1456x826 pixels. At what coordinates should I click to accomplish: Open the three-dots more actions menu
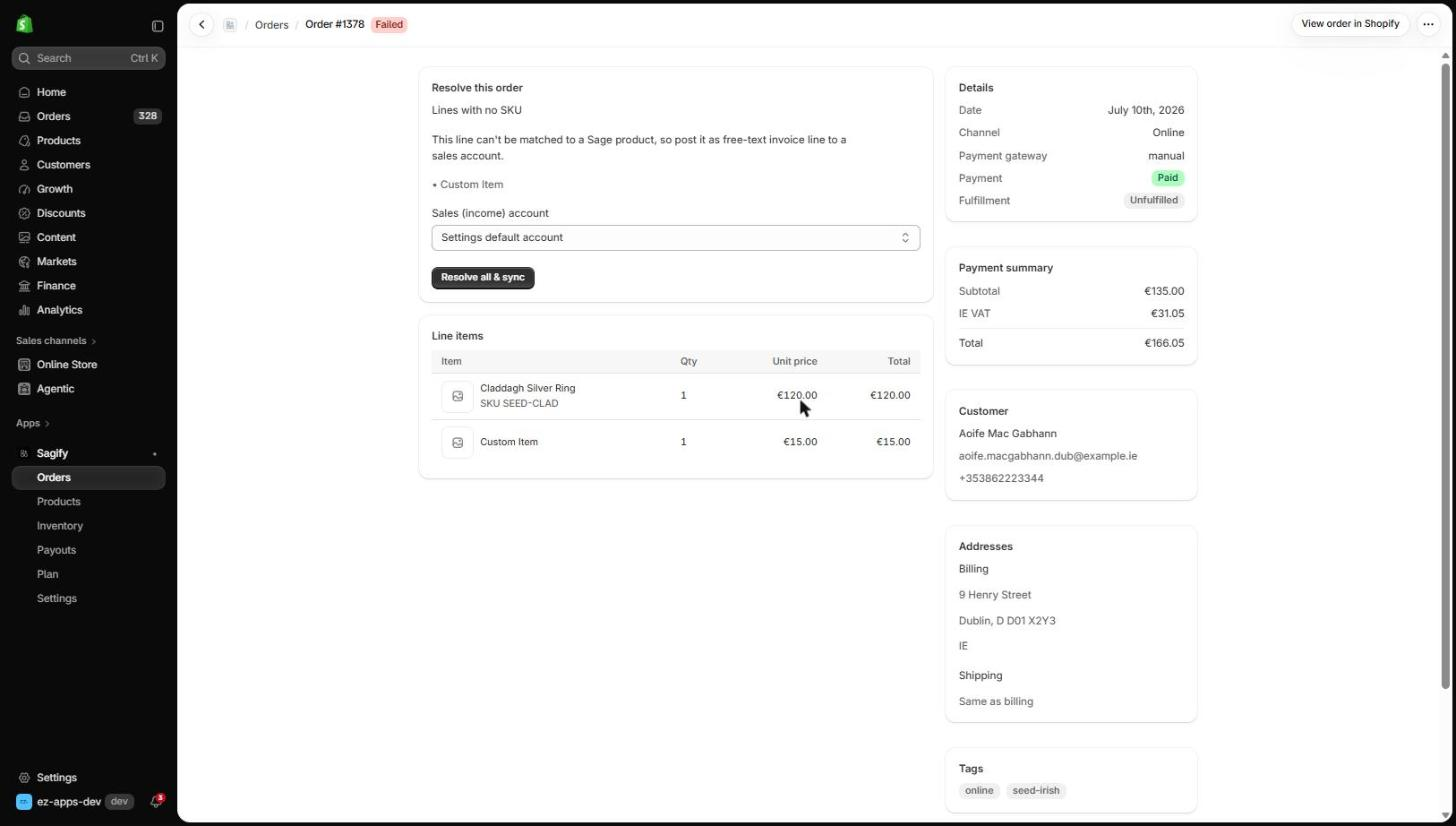pos(1428,24)
